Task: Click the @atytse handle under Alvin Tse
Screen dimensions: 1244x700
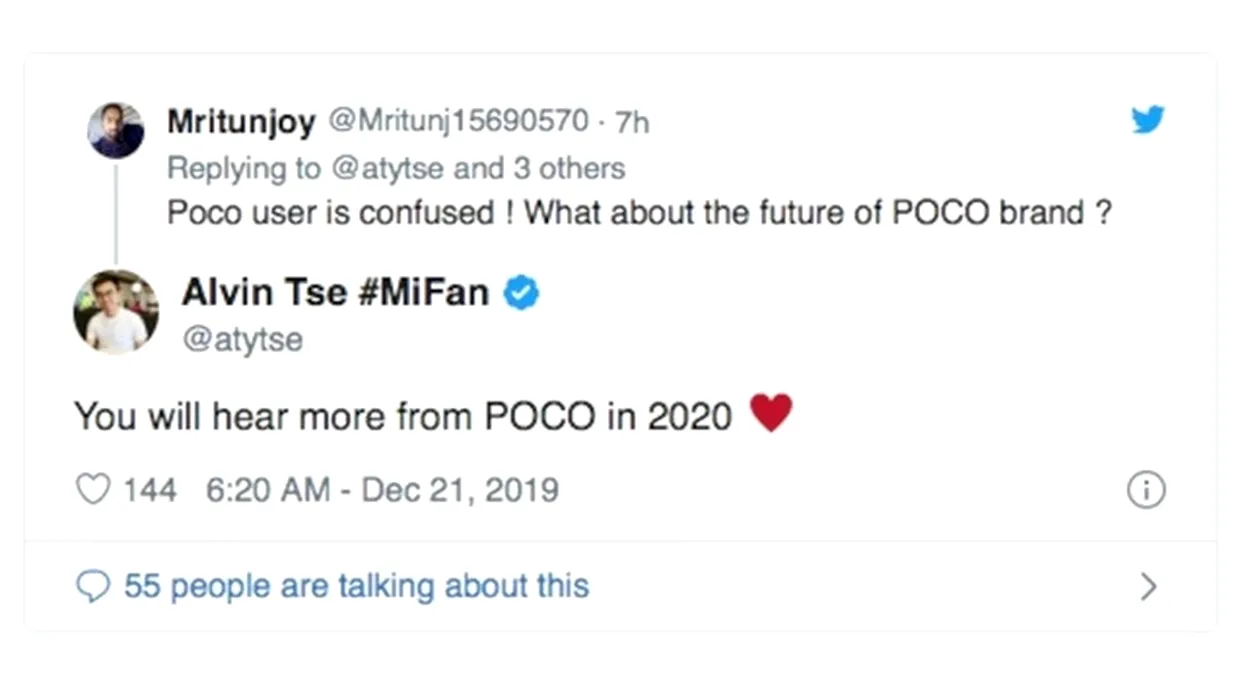Action: (242, 340)
